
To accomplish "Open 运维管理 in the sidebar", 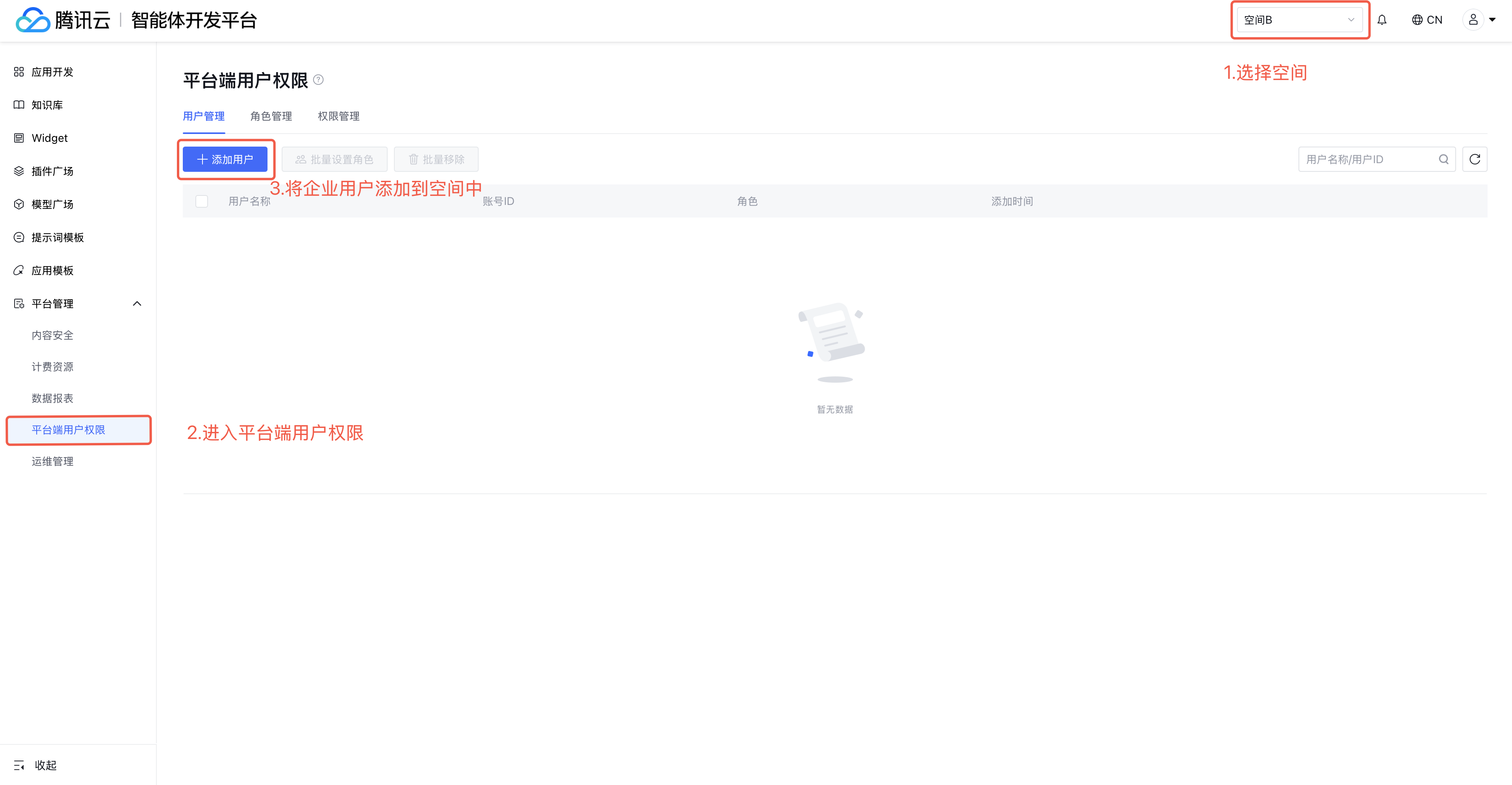I will (52, 461).
